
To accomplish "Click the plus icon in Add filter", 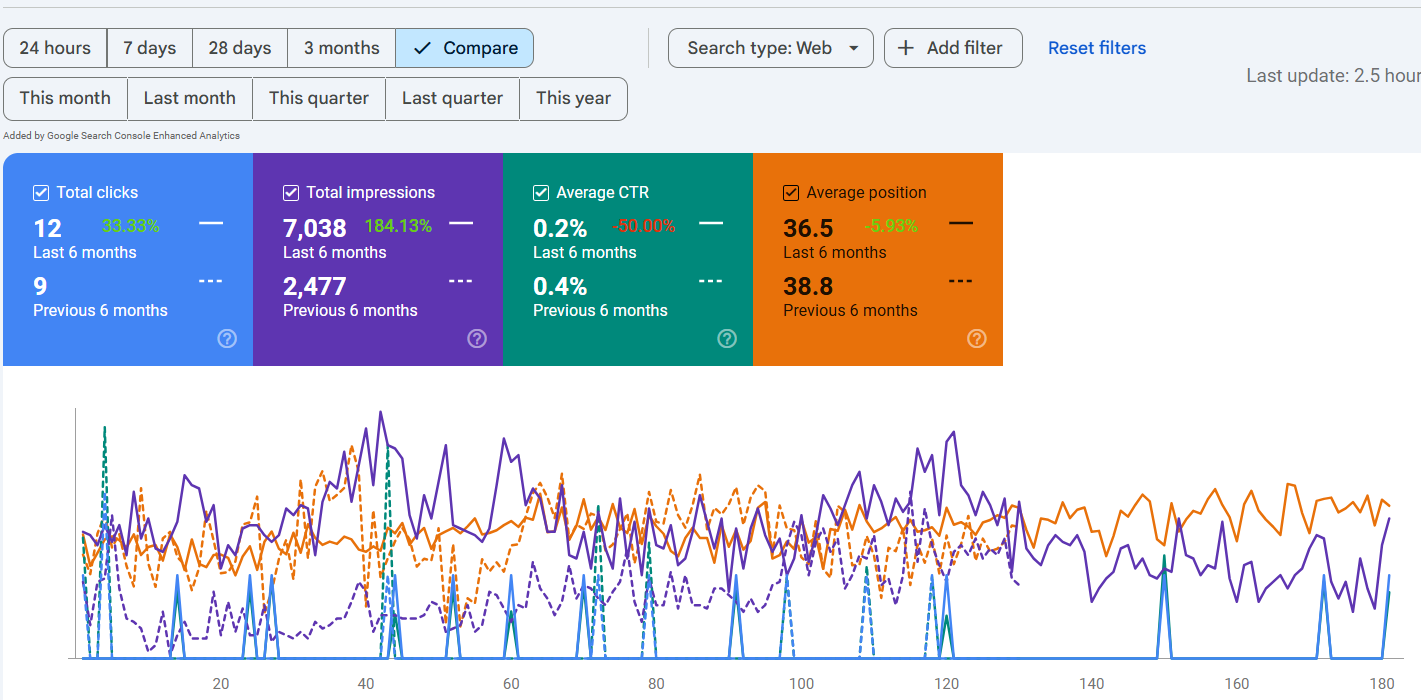I will [906, 48].
